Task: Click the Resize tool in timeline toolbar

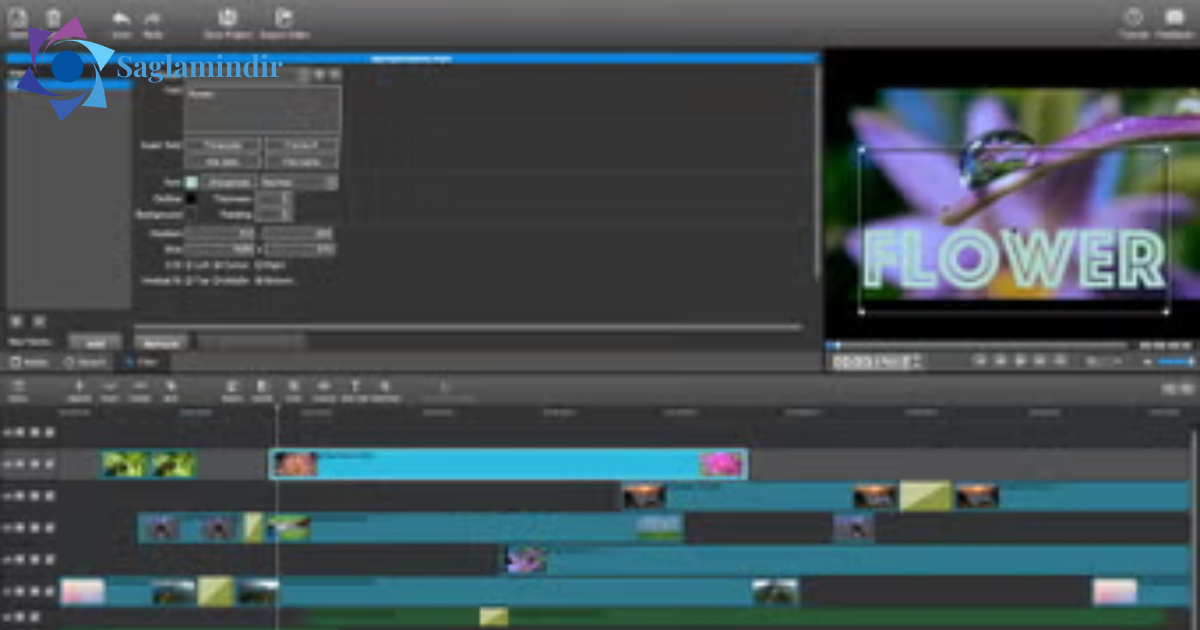Action: 232,386
